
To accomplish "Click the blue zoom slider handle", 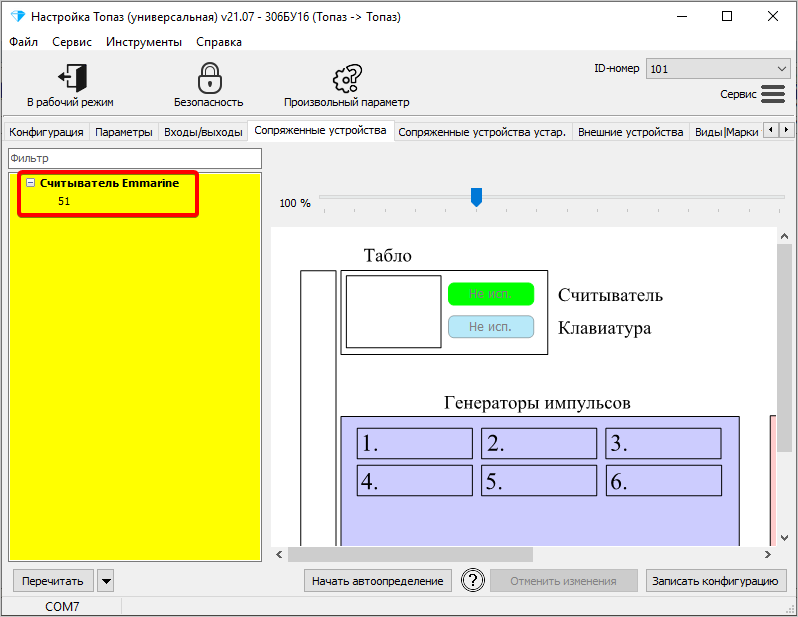I will coord(476,197).
